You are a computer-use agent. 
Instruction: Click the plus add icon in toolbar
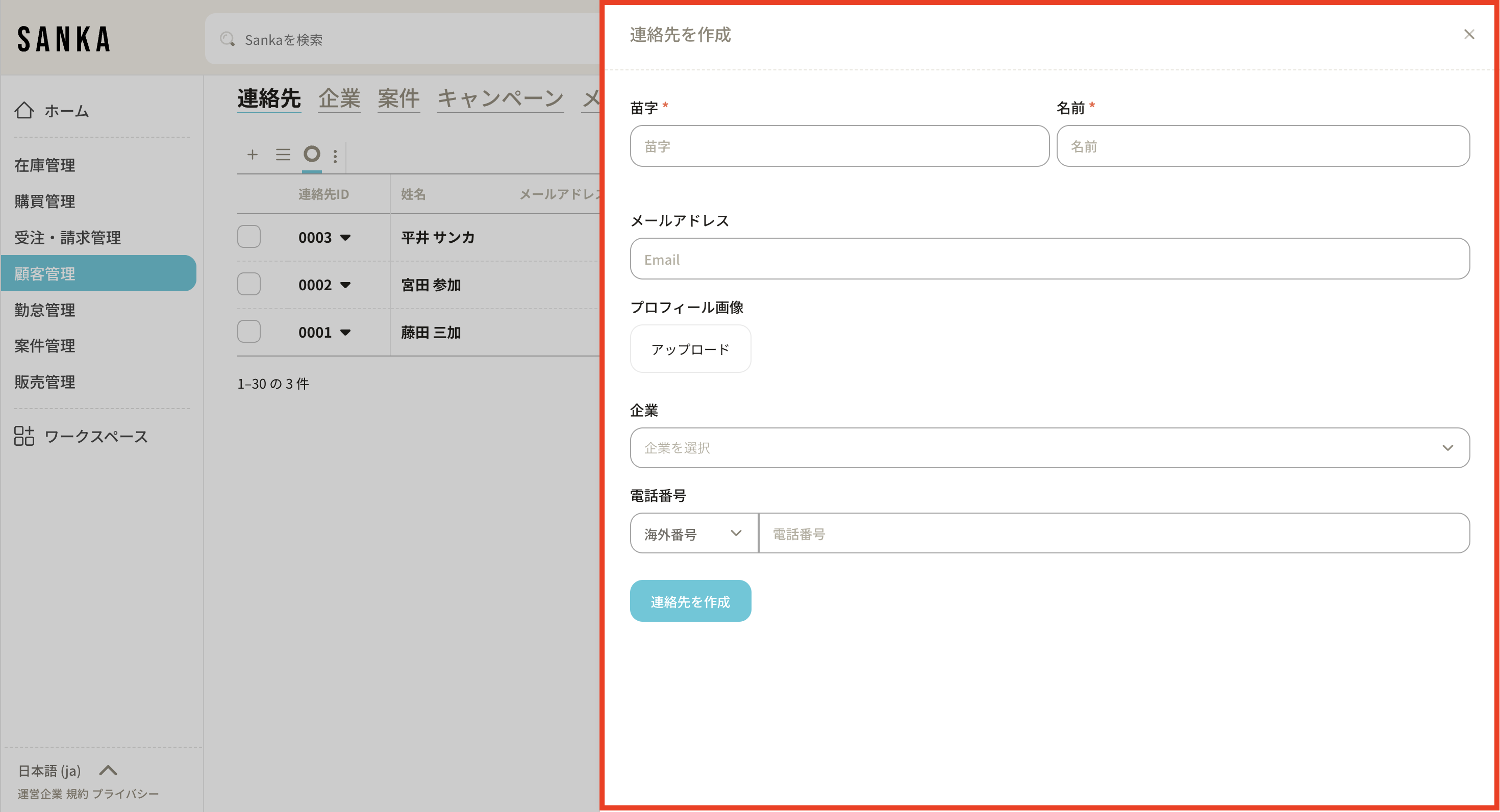252,154
